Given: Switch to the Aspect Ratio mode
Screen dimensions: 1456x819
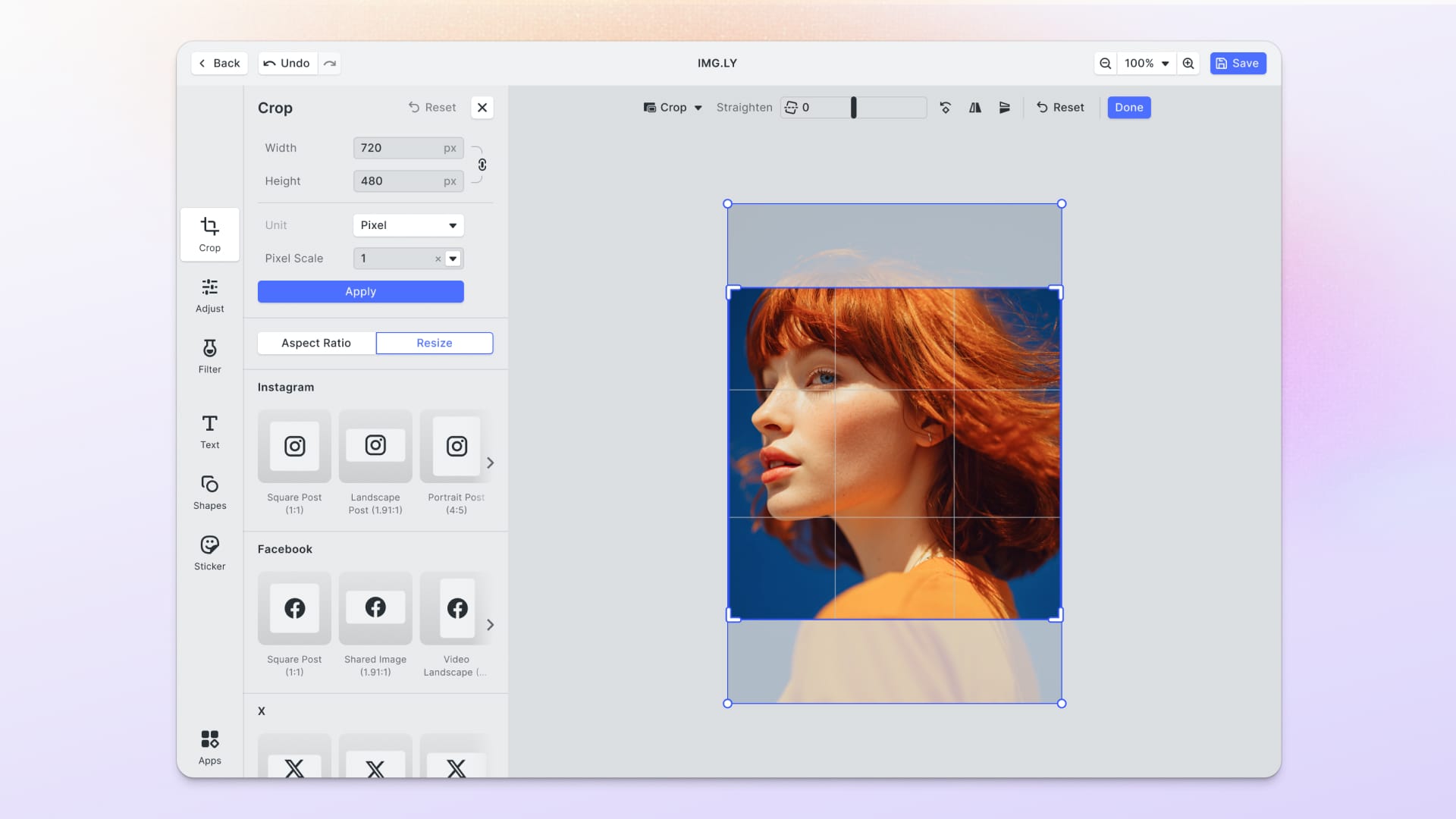Looking at the screenshot, I should point(316,343).
